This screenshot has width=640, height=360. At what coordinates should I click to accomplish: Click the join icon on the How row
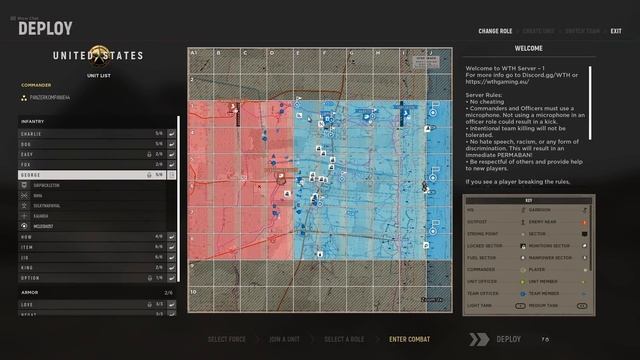pyautogui.click(x=172, y=237)
